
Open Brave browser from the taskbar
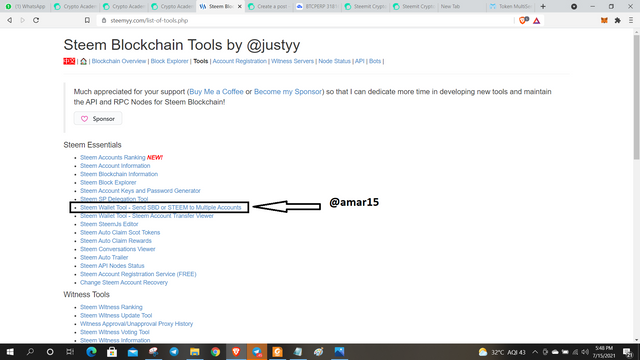(236, 352)
